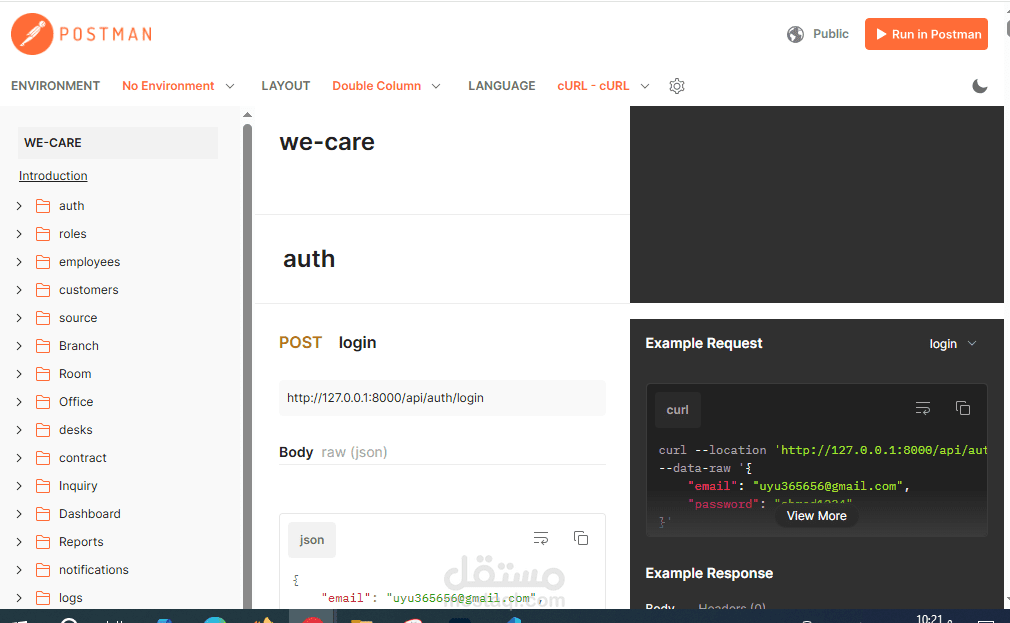The width and height of the screenshot is (1010, 623).
Task: Expand the roles folder chevron
Action: point(19,234)
